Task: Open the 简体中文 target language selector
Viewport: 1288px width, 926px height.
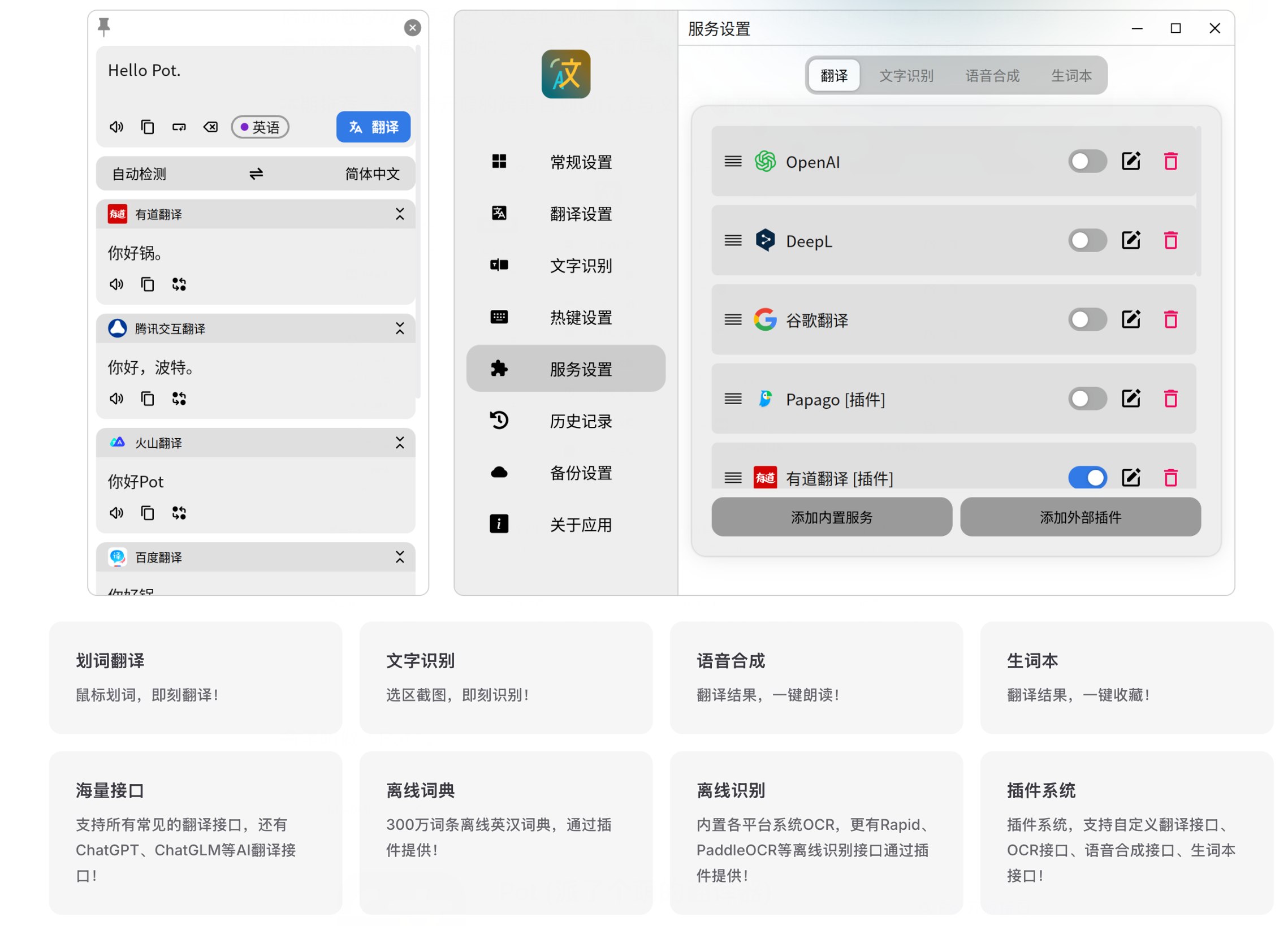Action: tap(373, 174)
